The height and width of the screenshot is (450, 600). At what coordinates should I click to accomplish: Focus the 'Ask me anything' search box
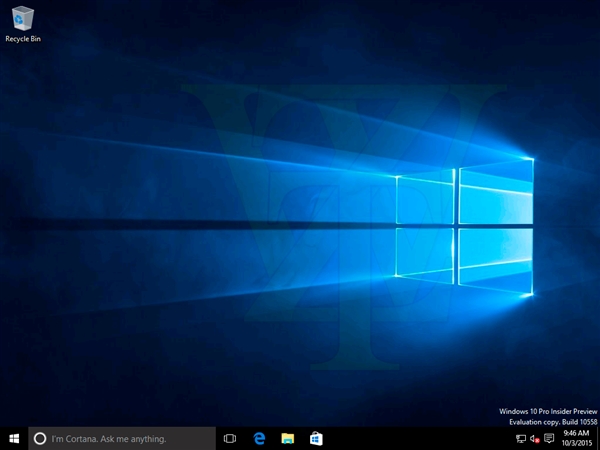[x=120, y=438]
